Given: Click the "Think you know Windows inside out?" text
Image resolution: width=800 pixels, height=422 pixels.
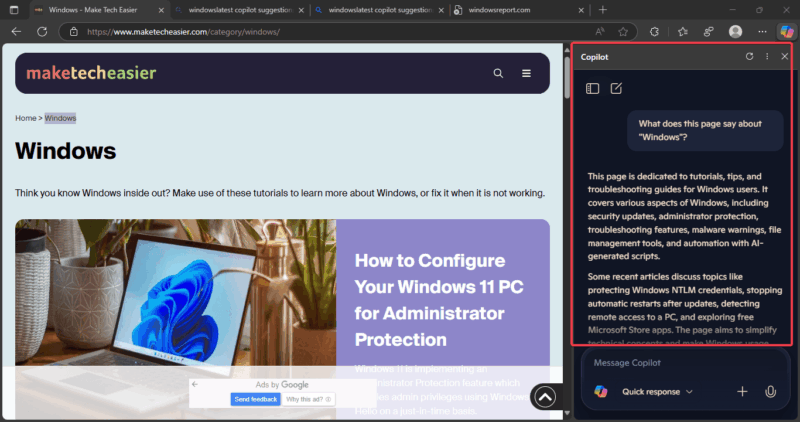Looking at the screenshot, I should pyautogui.click(x=280, y=193).
